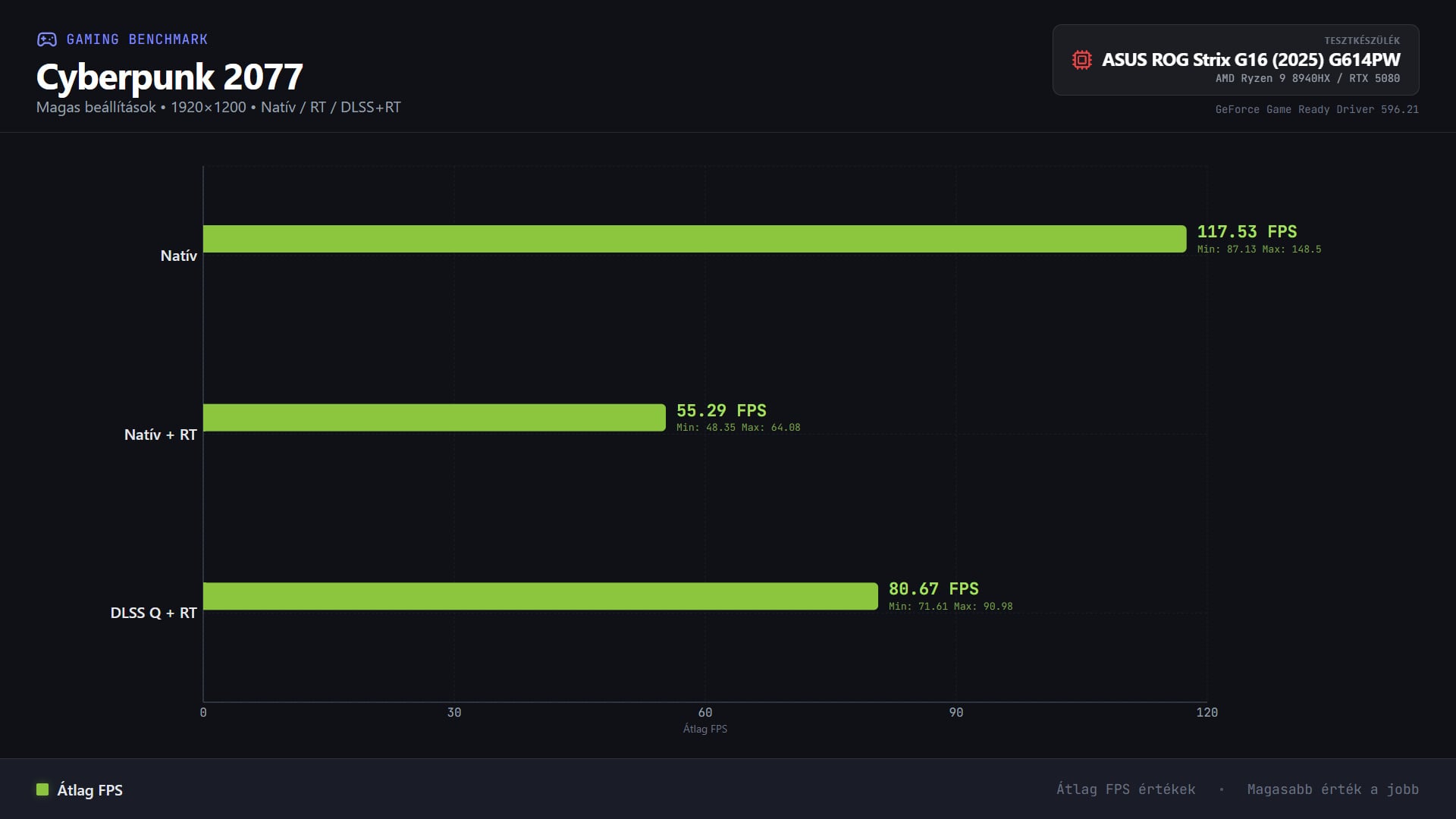Viewport: 1456px width, 819px height.
Task: Click the Natív + RT axis label
Action: [x=160, y=435]
